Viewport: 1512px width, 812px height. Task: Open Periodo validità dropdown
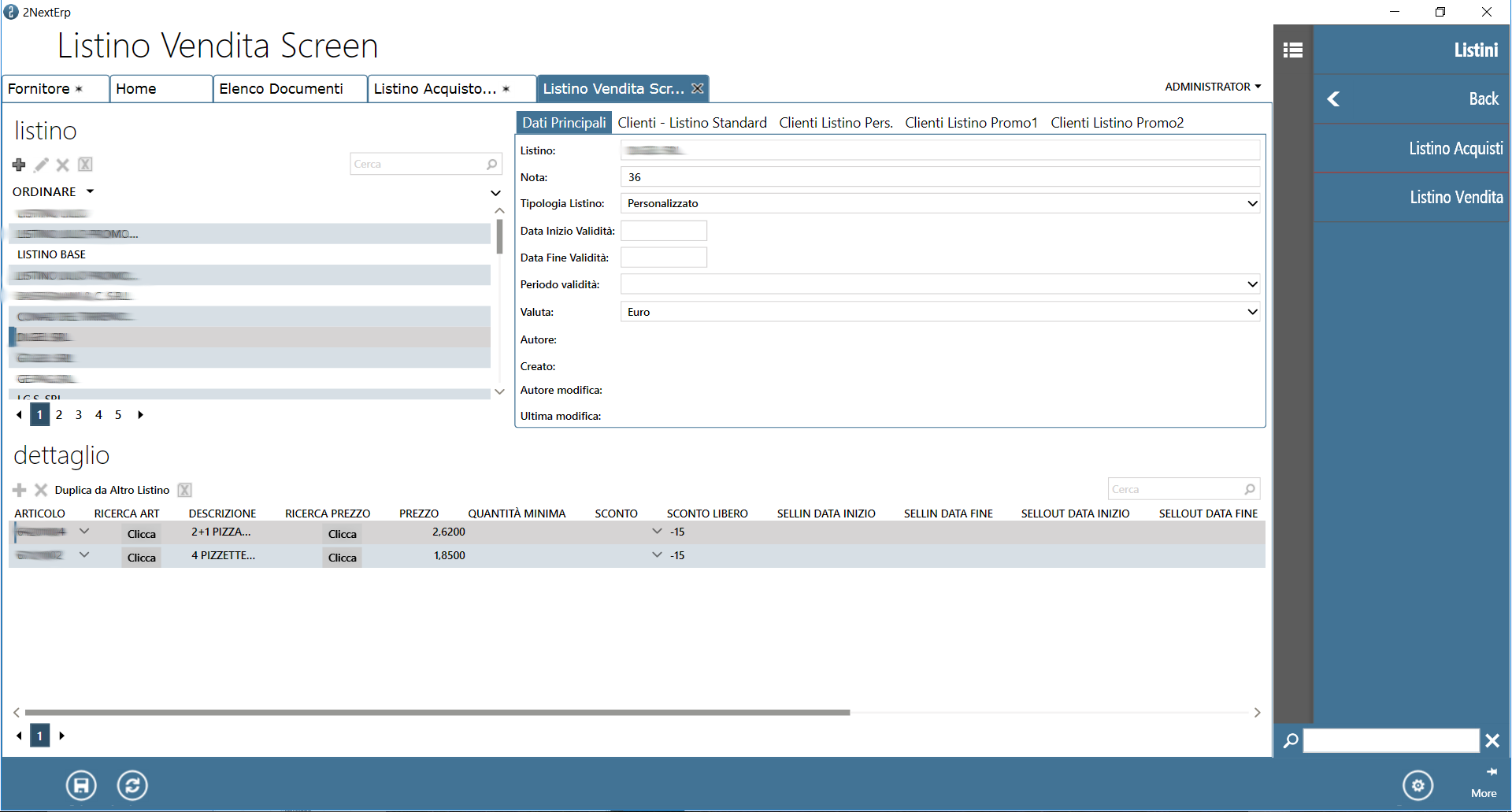pos(1252,284)
